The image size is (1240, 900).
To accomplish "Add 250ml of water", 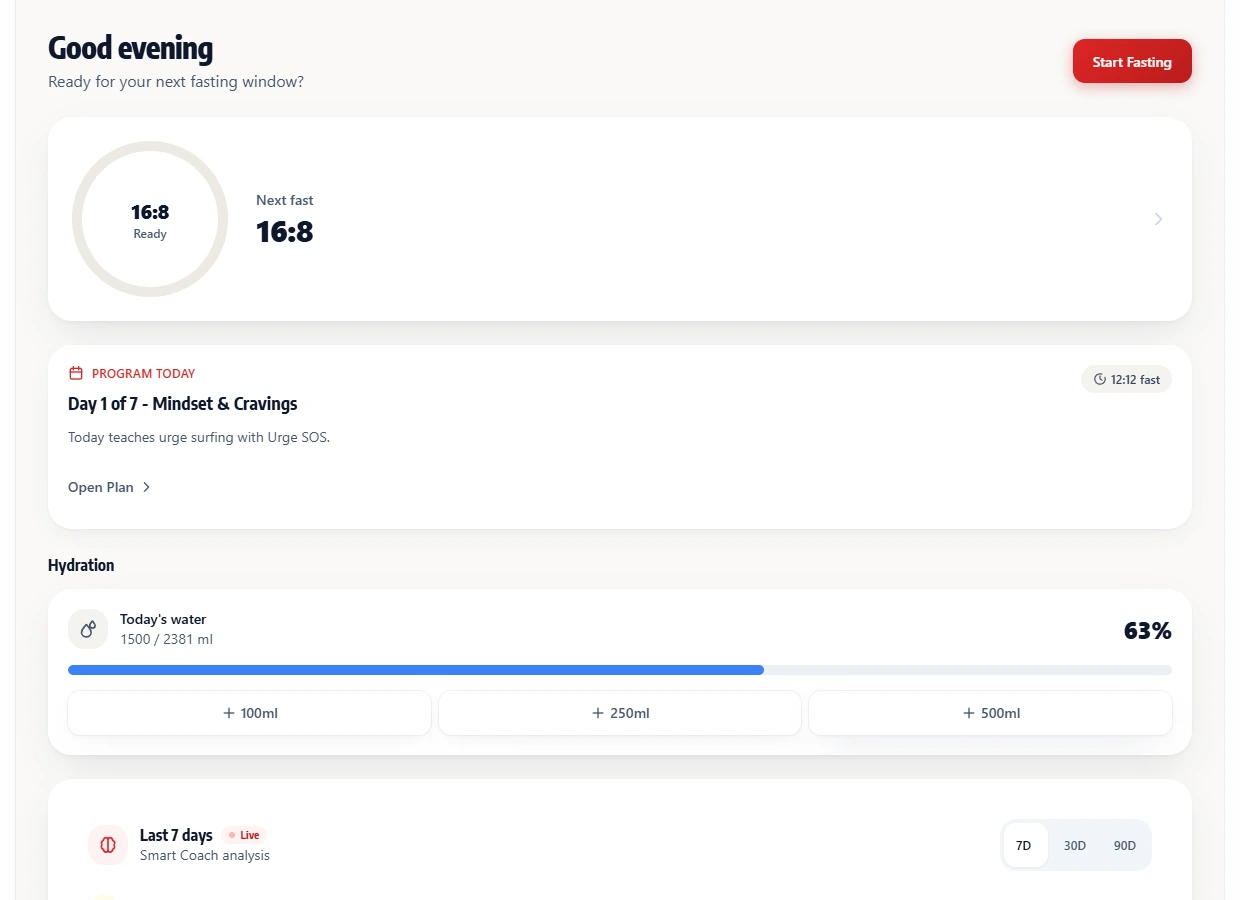I will 620,713.
